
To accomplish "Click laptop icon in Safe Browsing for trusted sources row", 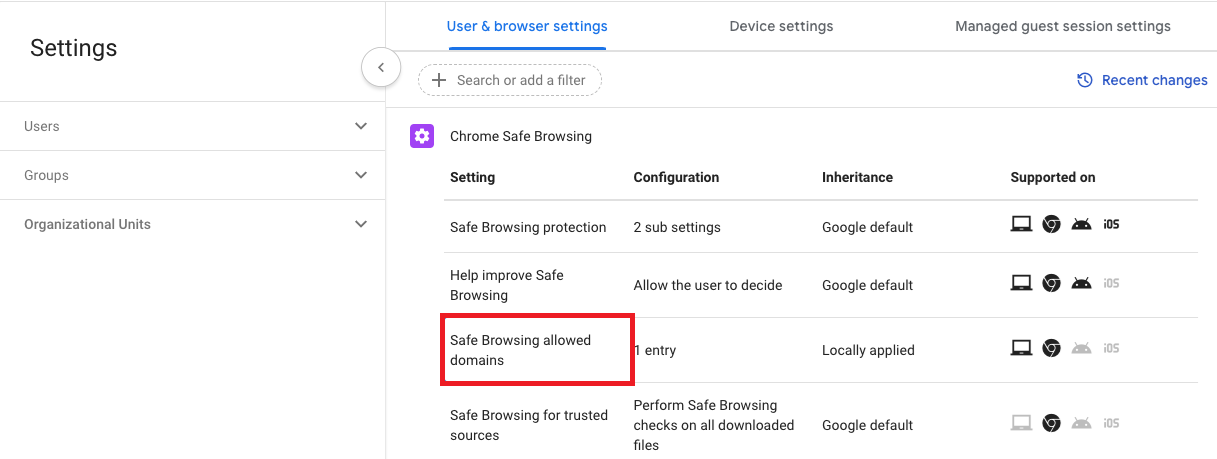I will pyautogui.click(x=1021, y=423).
